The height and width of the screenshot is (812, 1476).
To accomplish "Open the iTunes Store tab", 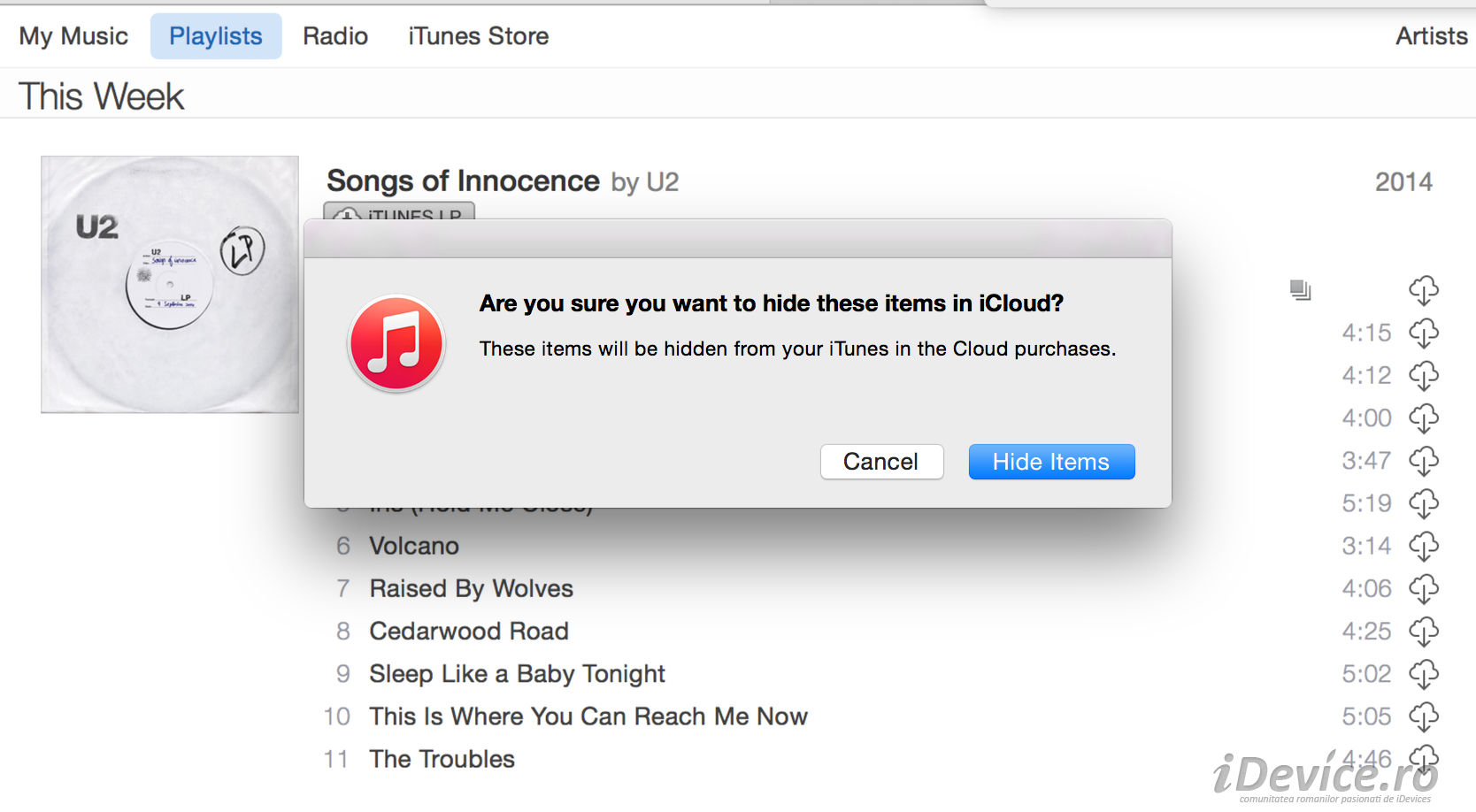I will pyautogui.click(x=478, y=36).
